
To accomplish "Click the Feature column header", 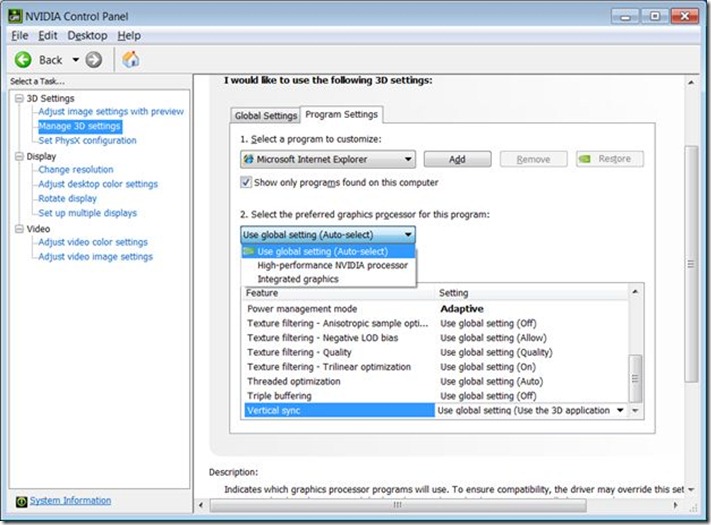I will coord(339,293).
